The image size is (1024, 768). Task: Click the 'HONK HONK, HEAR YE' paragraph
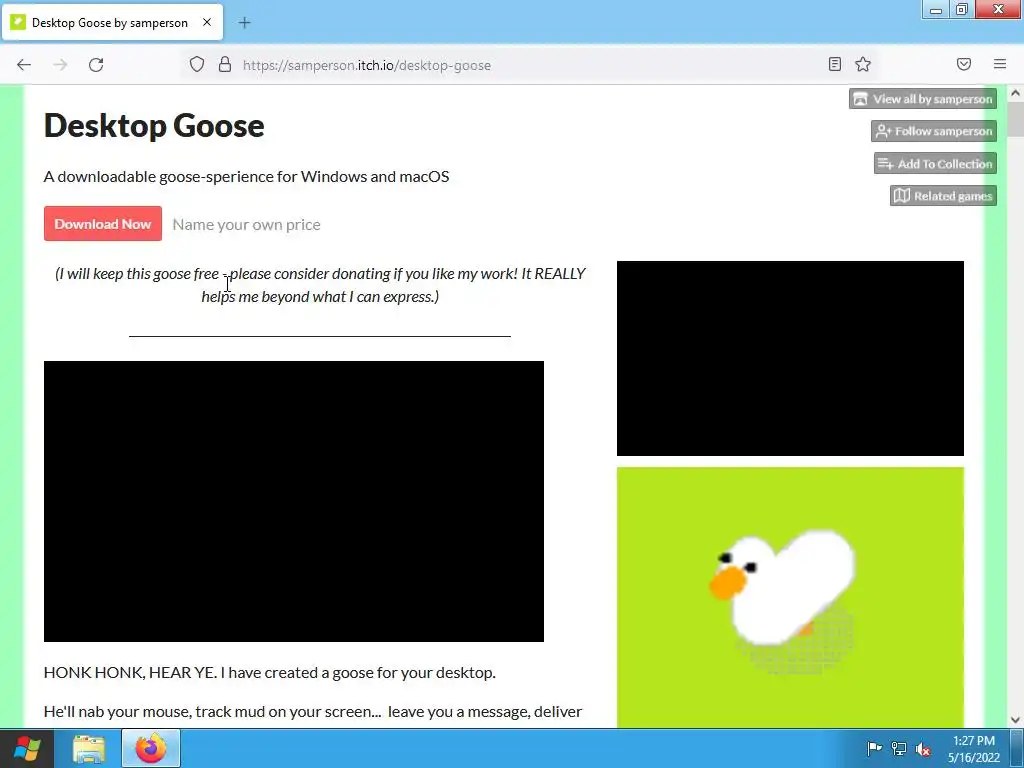270,673
